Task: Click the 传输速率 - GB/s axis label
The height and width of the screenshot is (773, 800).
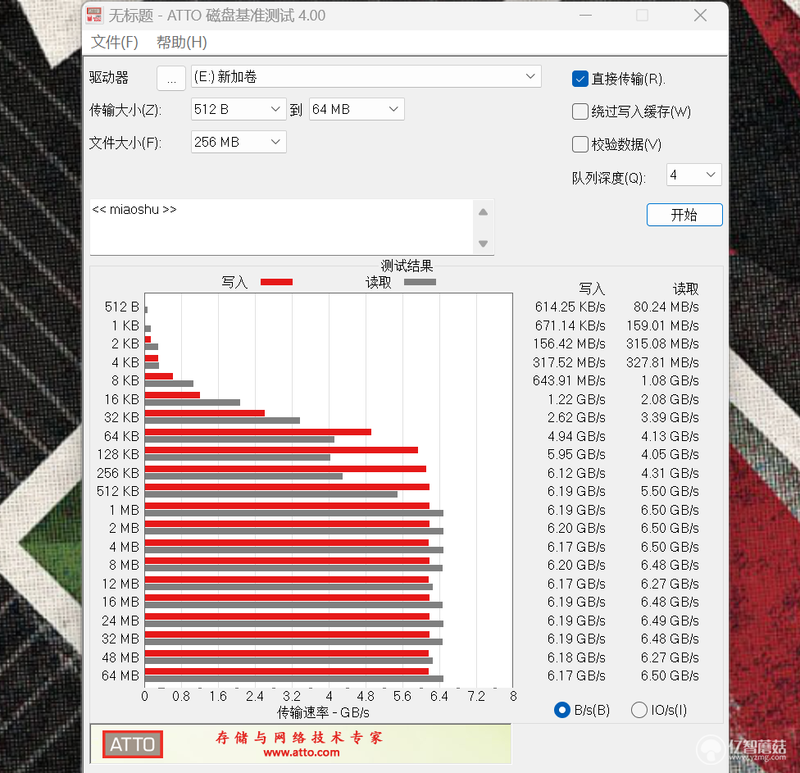Action: [x=323, y=713]
